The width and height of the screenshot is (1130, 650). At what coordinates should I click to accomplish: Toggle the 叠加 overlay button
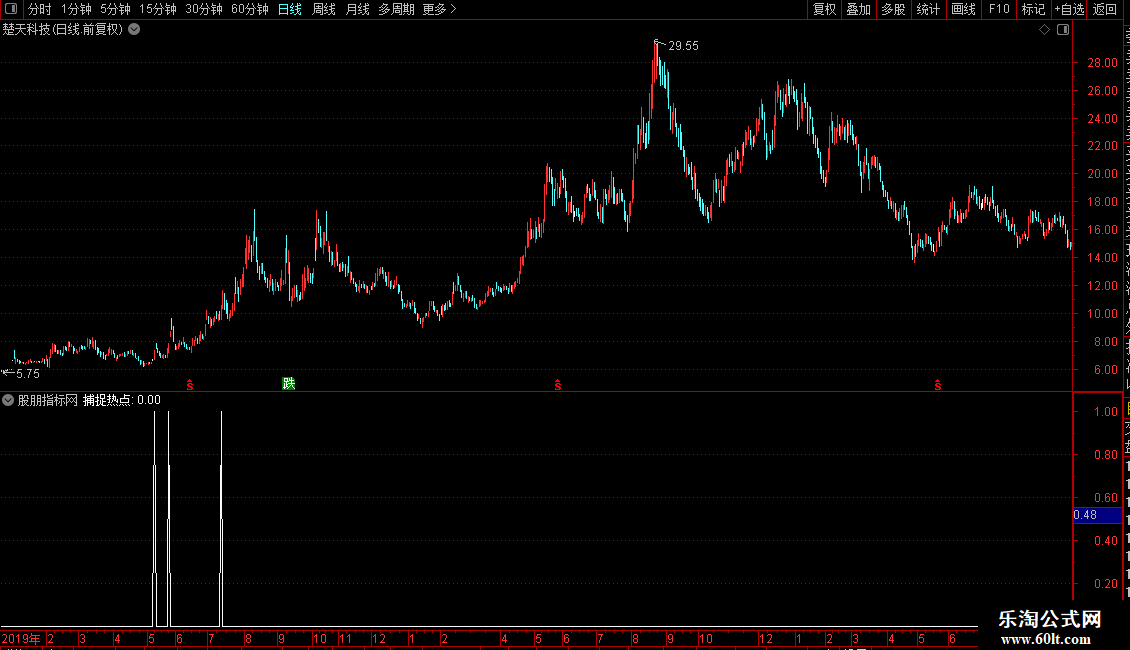point(858,9)
